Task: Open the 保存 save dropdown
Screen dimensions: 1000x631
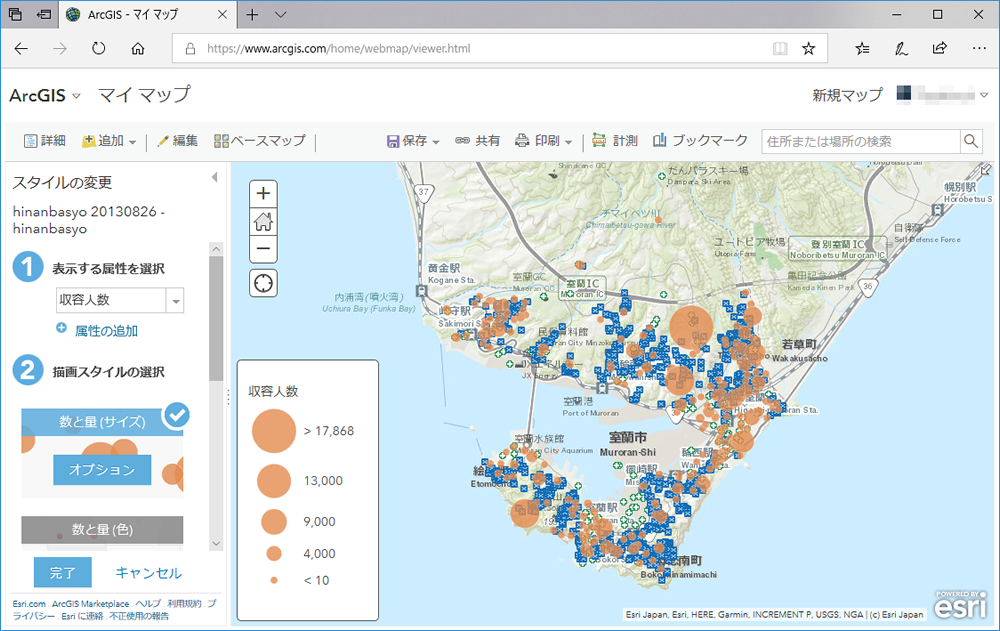Action: 413,141
